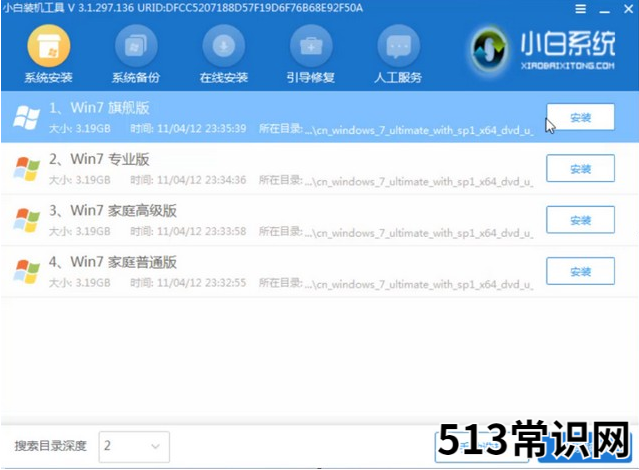
Task: Select the '2、Win7 专业版' title
Action: tap(99, 159)
